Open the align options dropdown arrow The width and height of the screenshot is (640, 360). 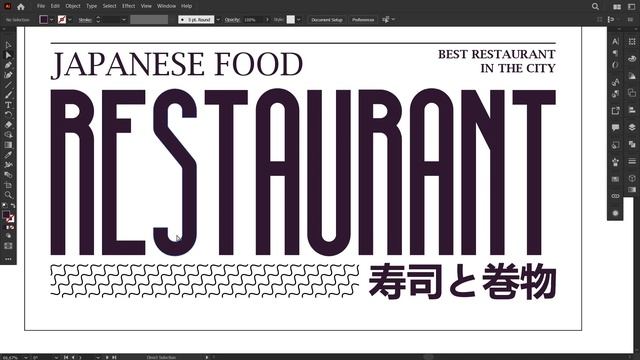393,20
